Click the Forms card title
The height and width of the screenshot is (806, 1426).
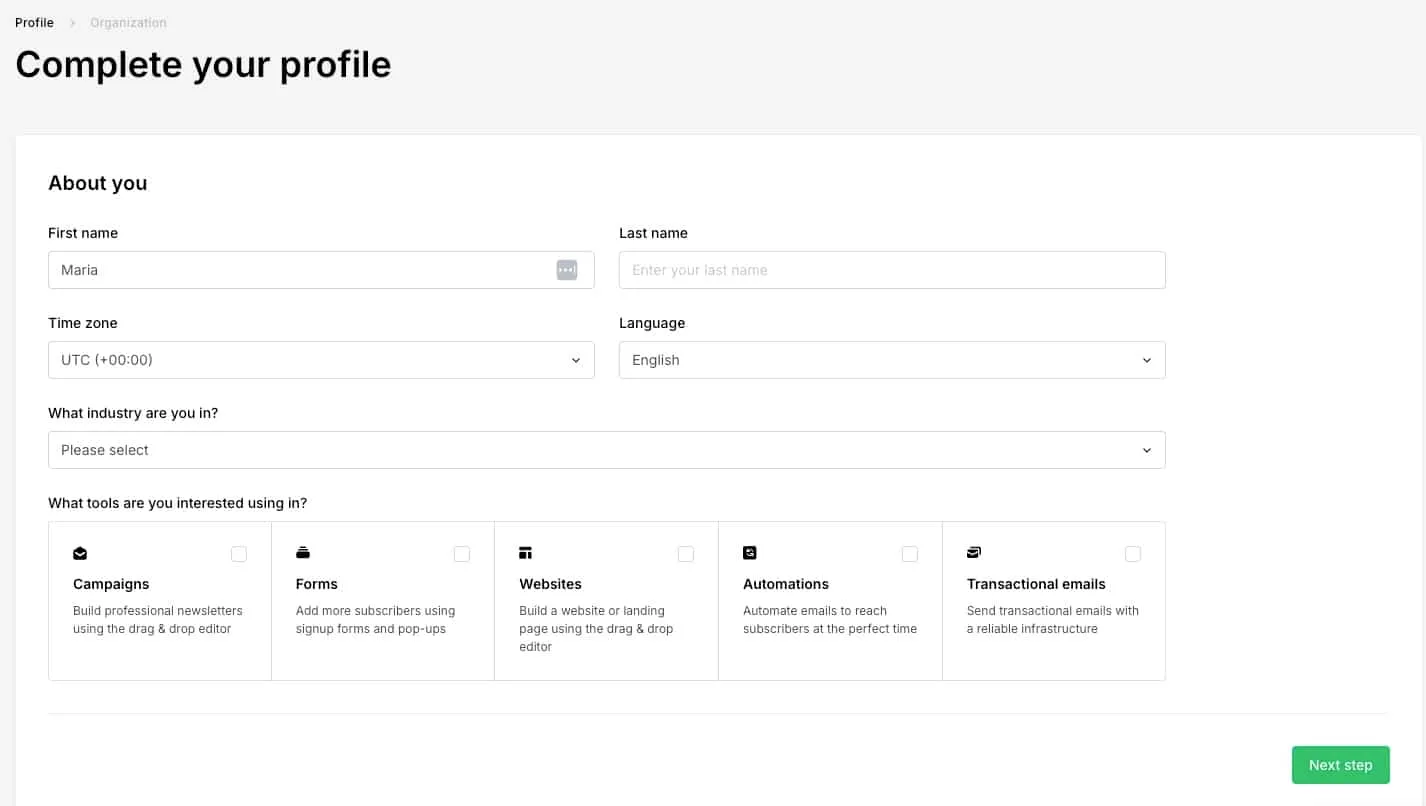[x=317, y=584]
